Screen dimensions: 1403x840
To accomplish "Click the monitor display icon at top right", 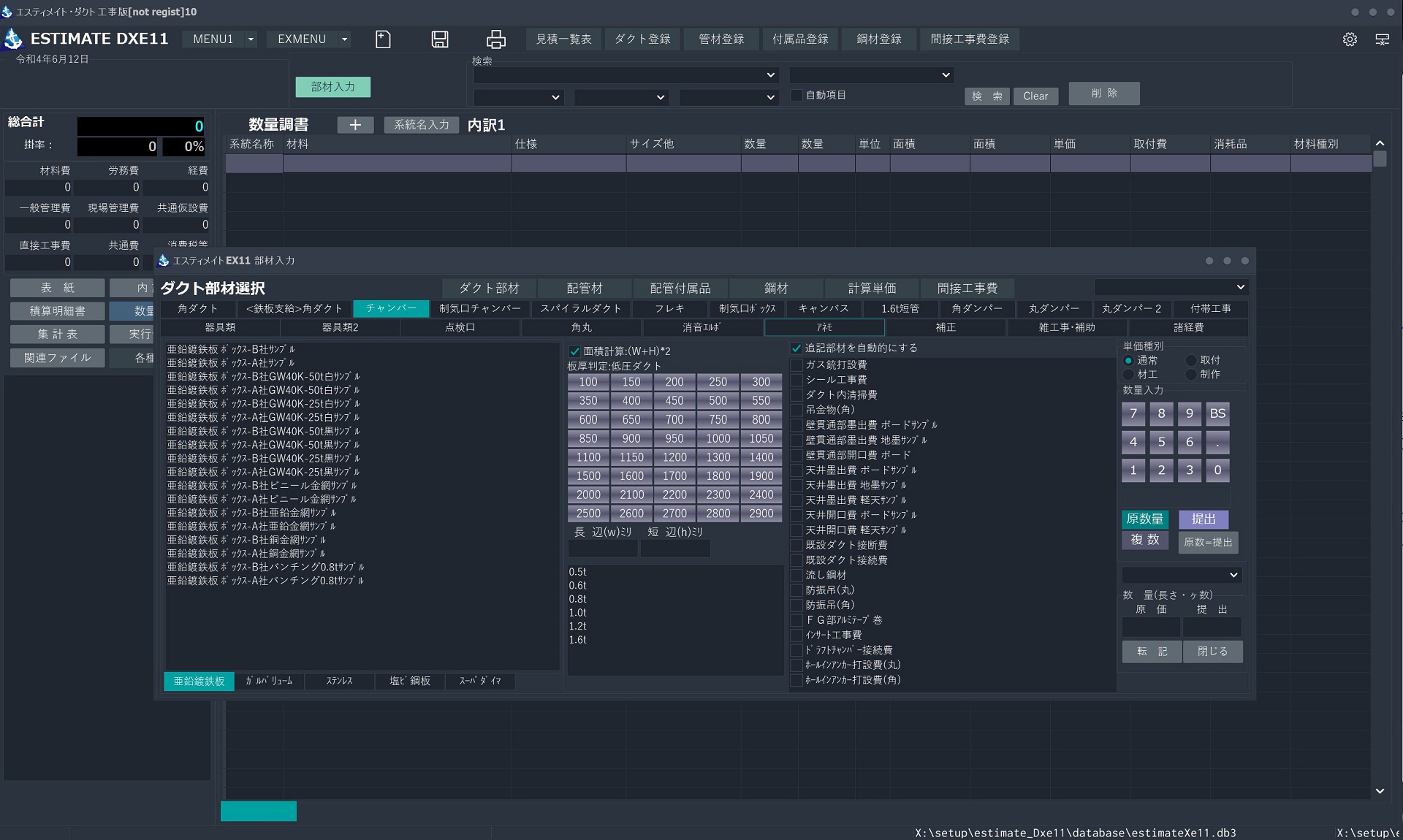I will click(1383, 39).
